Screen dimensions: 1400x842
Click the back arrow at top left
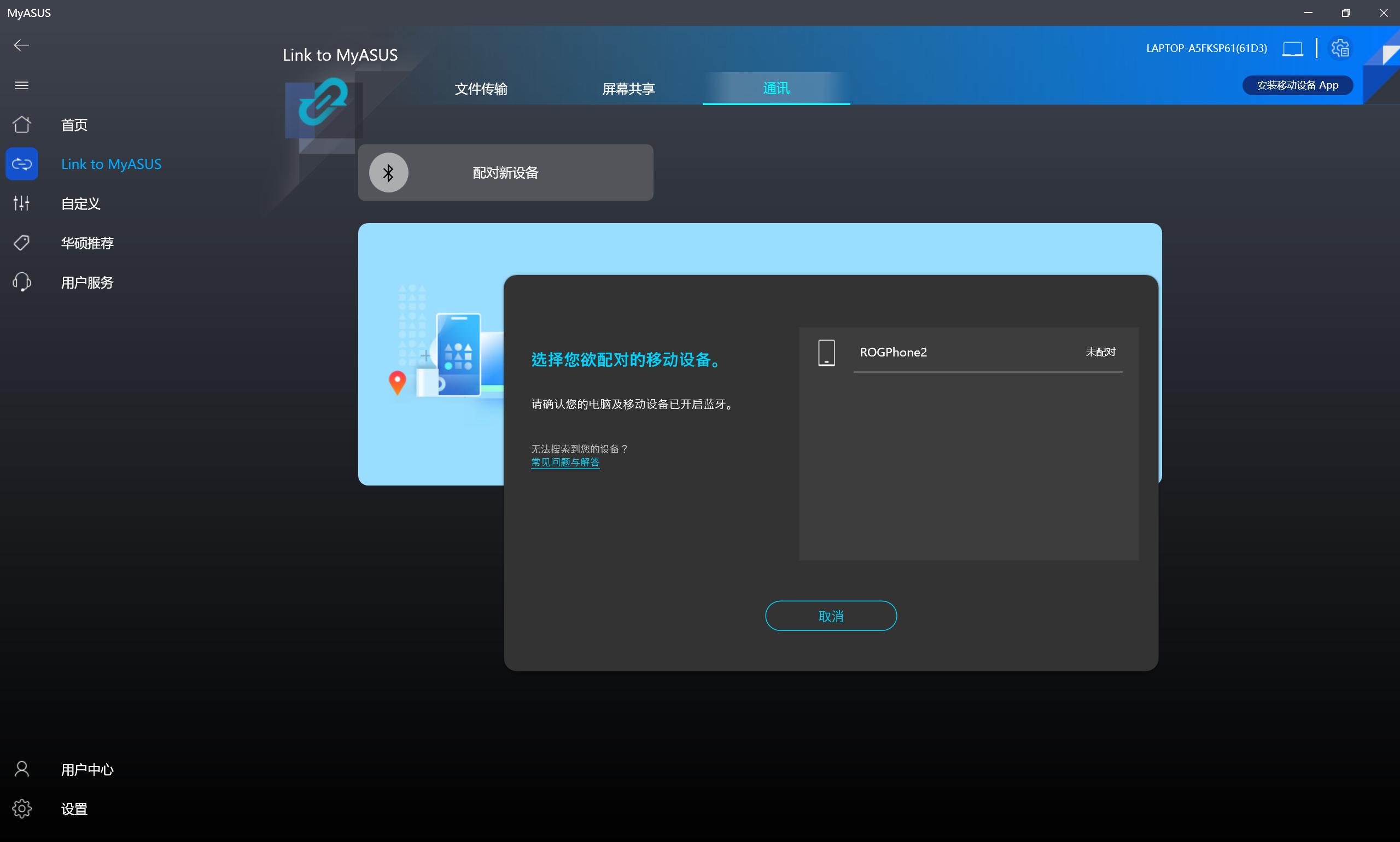tap(21, 45)
